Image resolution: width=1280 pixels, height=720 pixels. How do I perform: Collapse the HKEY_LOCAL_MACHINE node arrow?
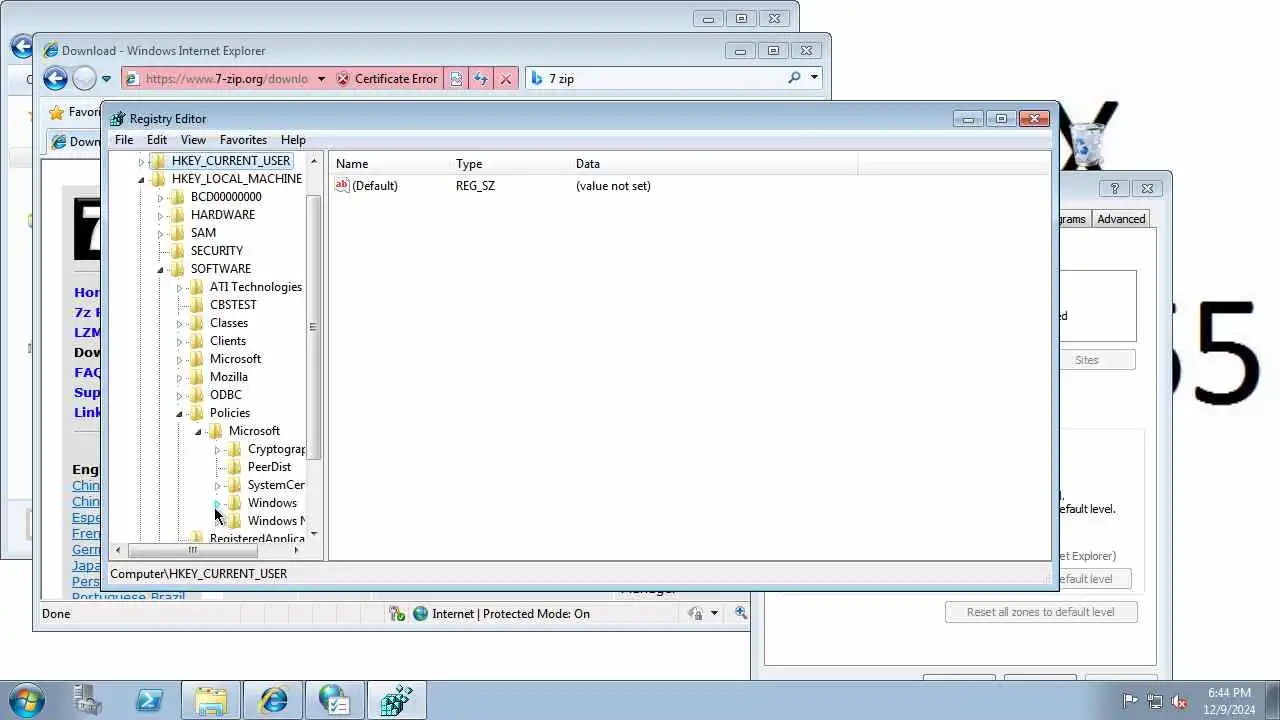141,180
